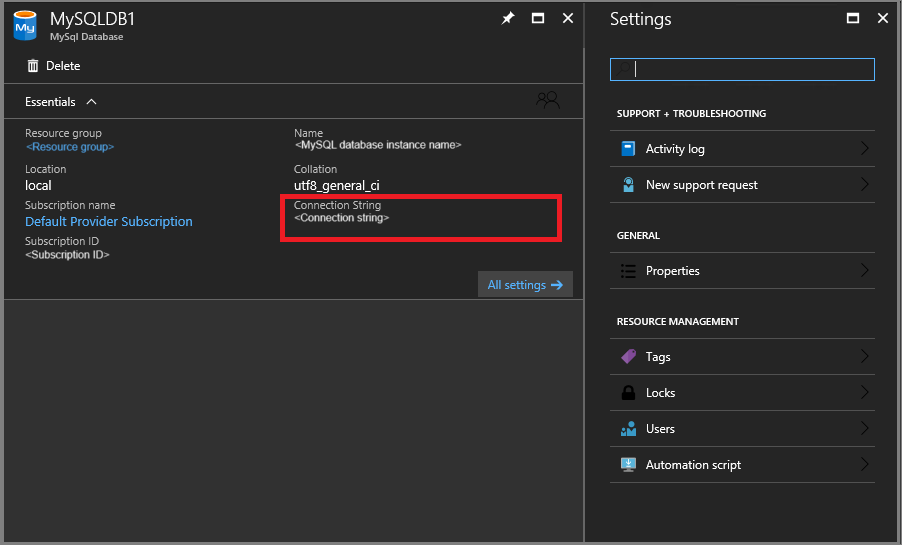The image size is (902, 545).
Task: Click the Delete trash can icon
Action: [33, 66]
